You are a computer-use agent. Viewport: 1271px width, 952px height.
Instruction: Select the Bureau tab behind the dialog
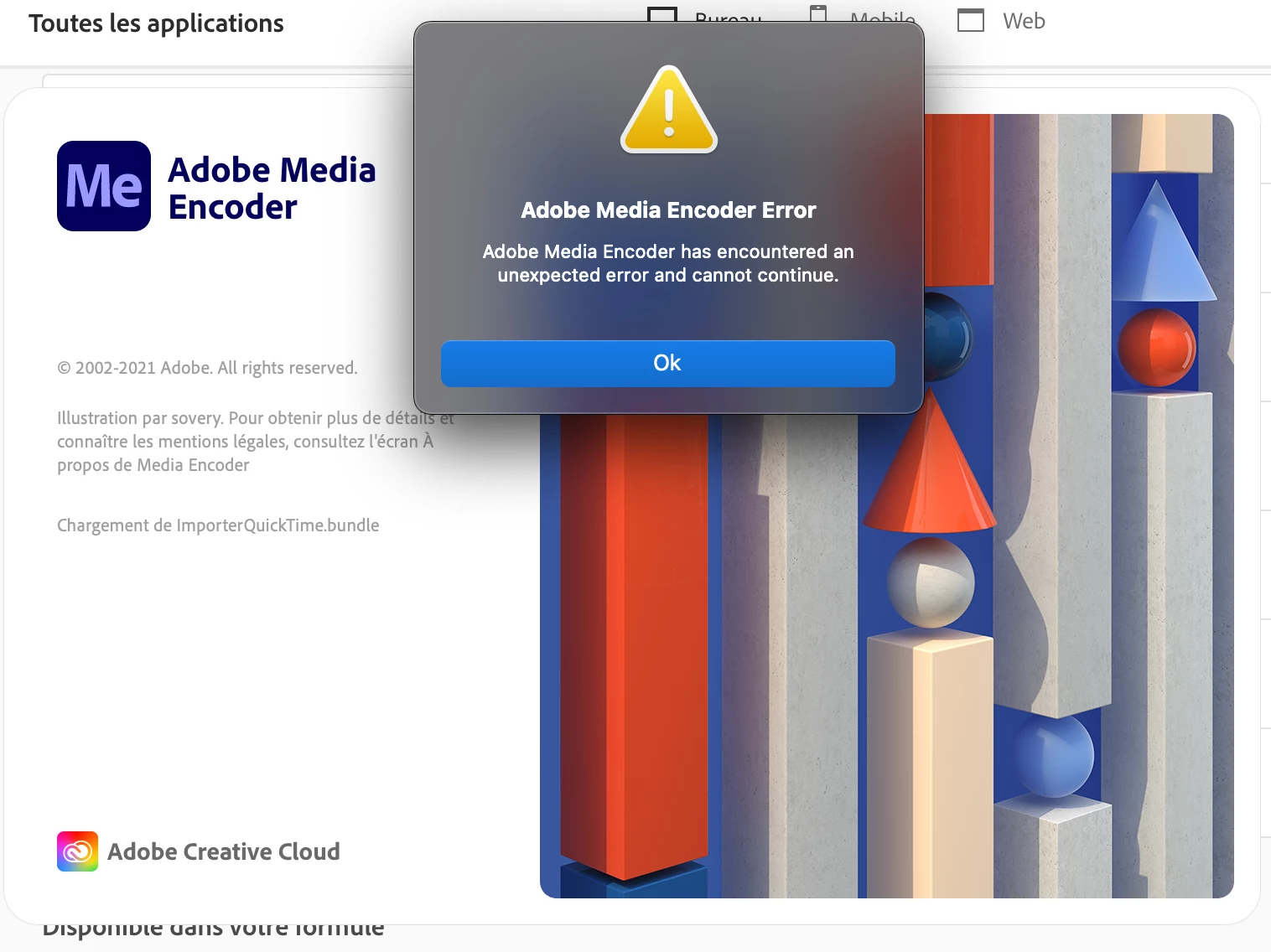tap(705, 15)
